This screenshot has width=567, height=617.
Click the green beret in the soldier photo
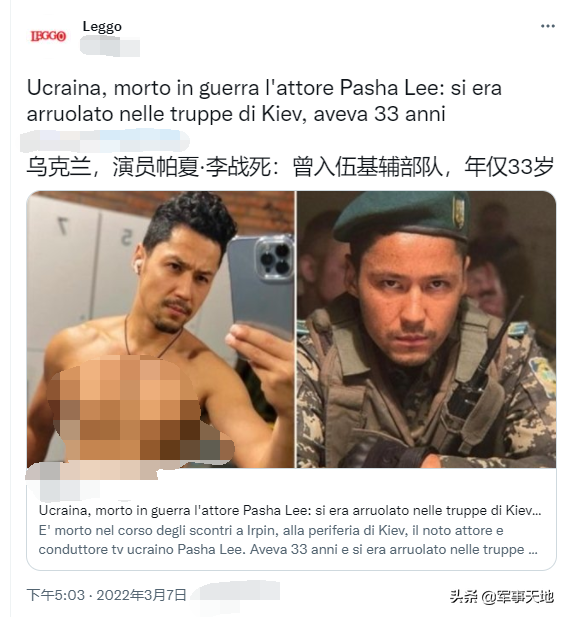(401, 215)
